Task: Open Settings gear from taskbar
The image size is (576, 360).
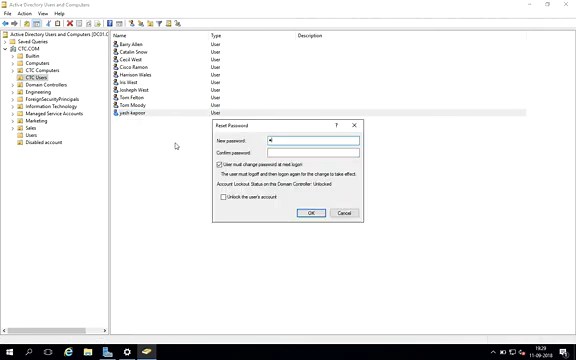Action: 127,352
